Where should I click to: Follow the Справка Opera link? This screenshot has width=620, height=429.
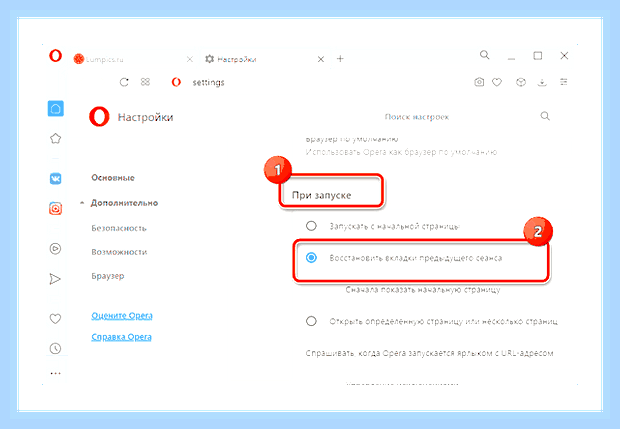(121, 337)
